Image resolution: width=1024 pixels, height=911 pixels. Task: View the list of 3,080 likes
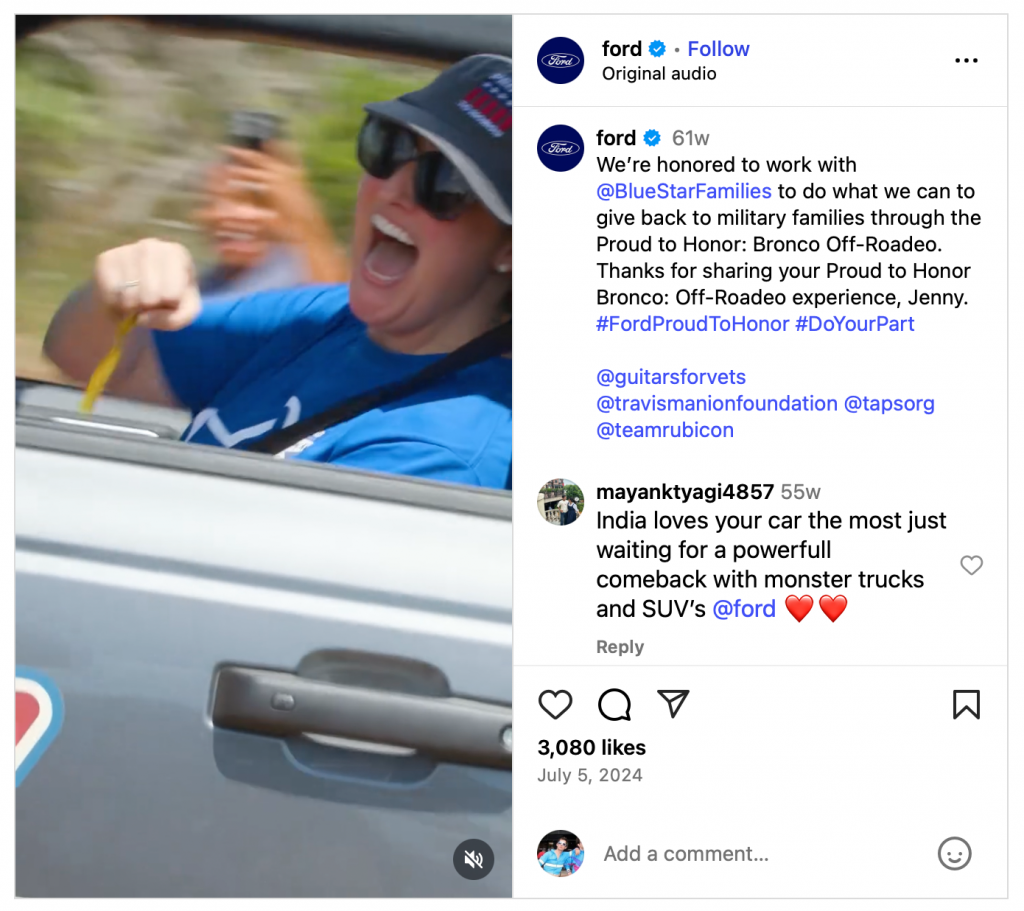[x=591, y=748]
